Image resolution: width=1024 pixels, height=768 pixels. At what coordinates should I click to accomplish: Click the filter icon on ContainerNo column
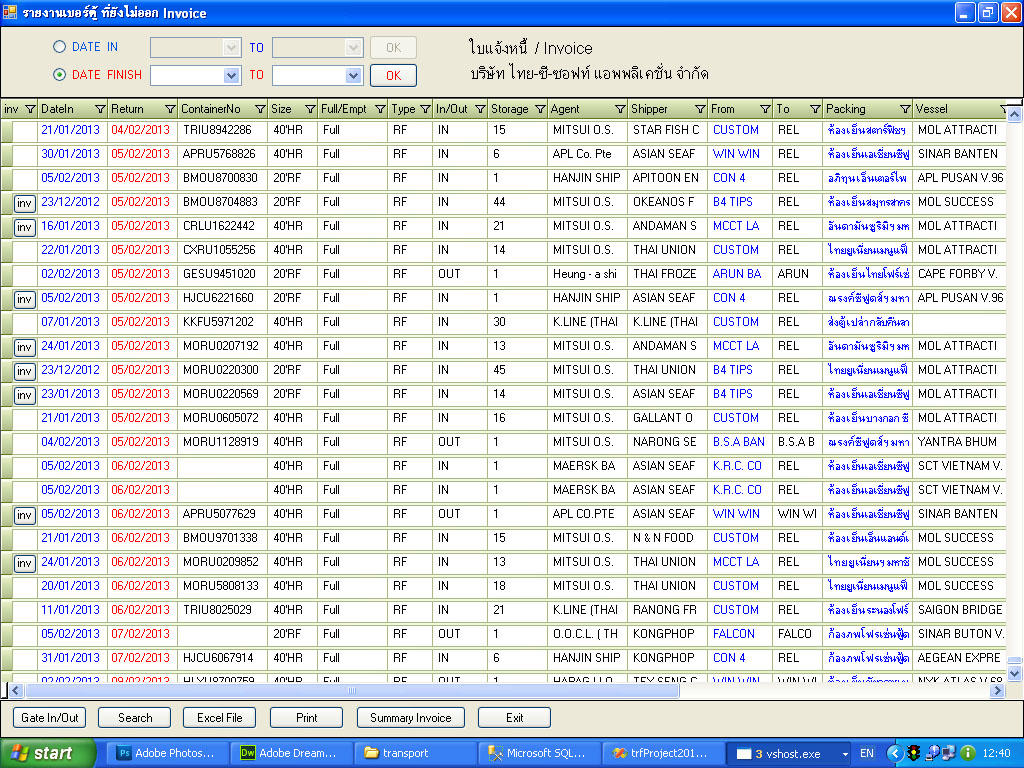[260, 109]
